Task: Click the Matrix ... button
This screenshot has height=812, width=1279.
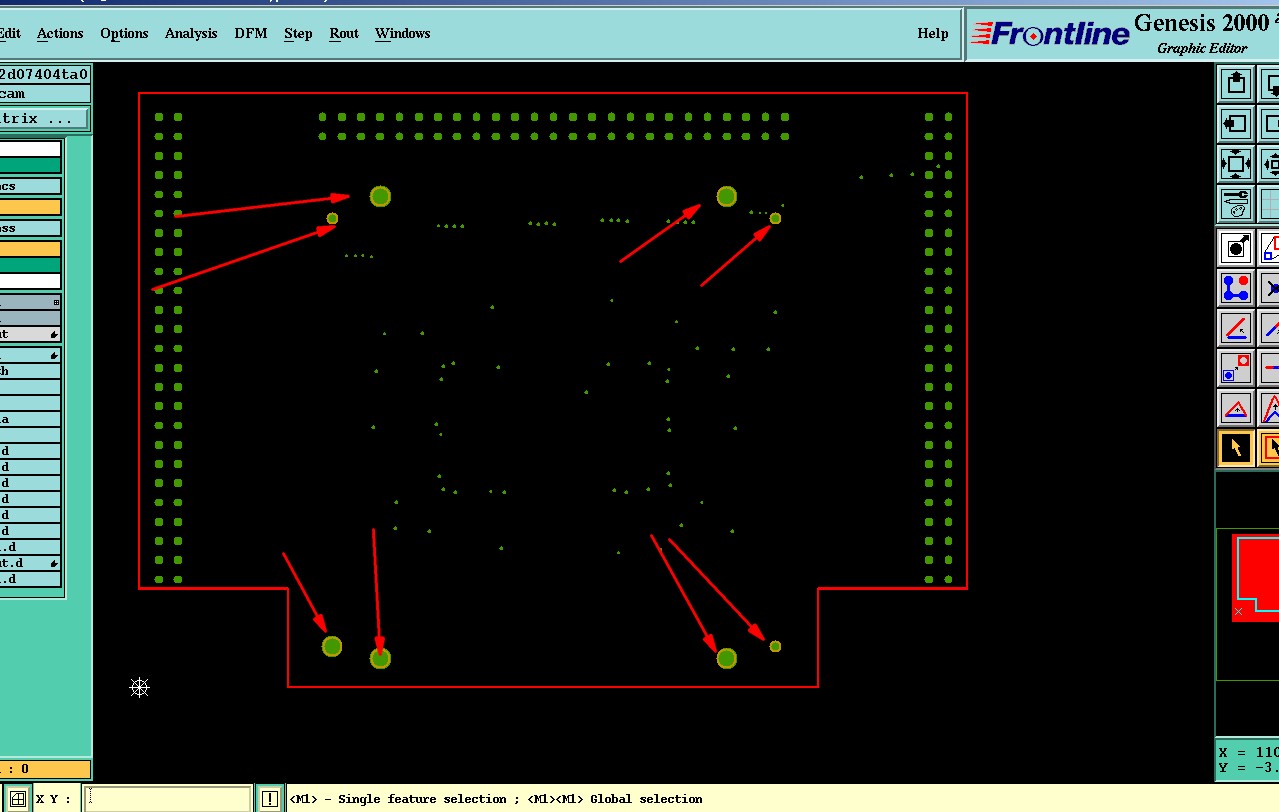Action: click(44, 119)
